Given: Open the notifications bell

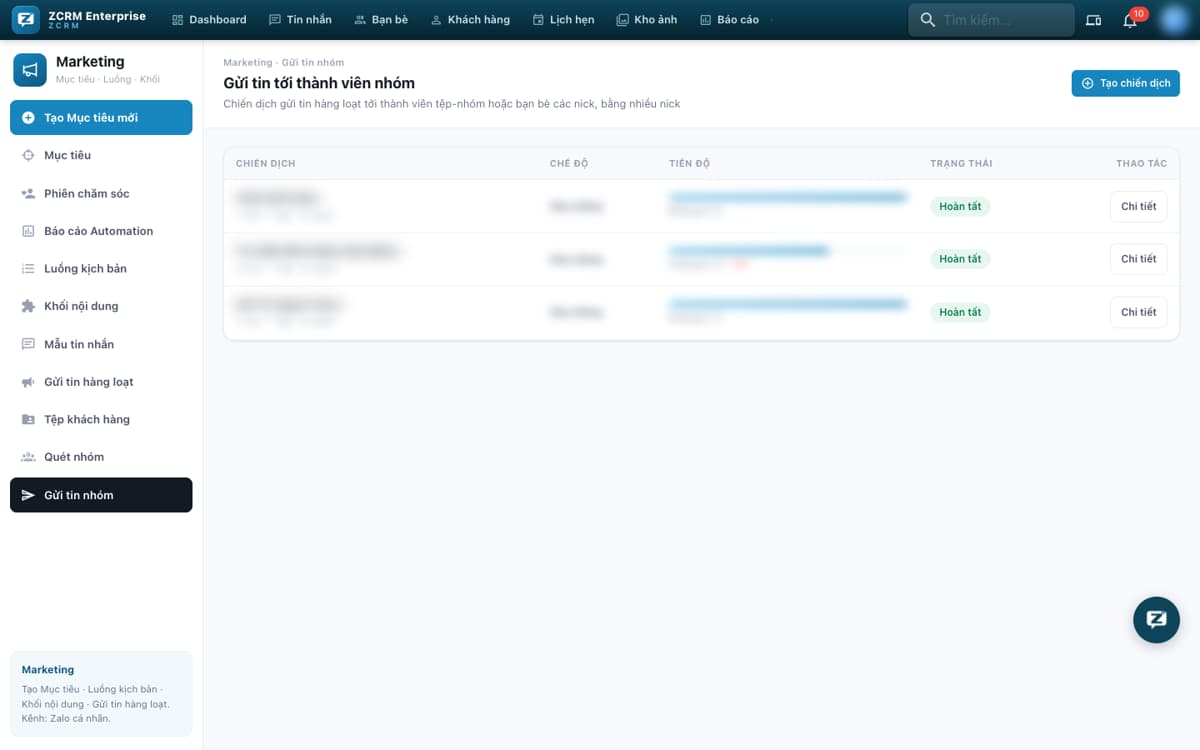Looking at the screenshot, I should [1130, 20].
